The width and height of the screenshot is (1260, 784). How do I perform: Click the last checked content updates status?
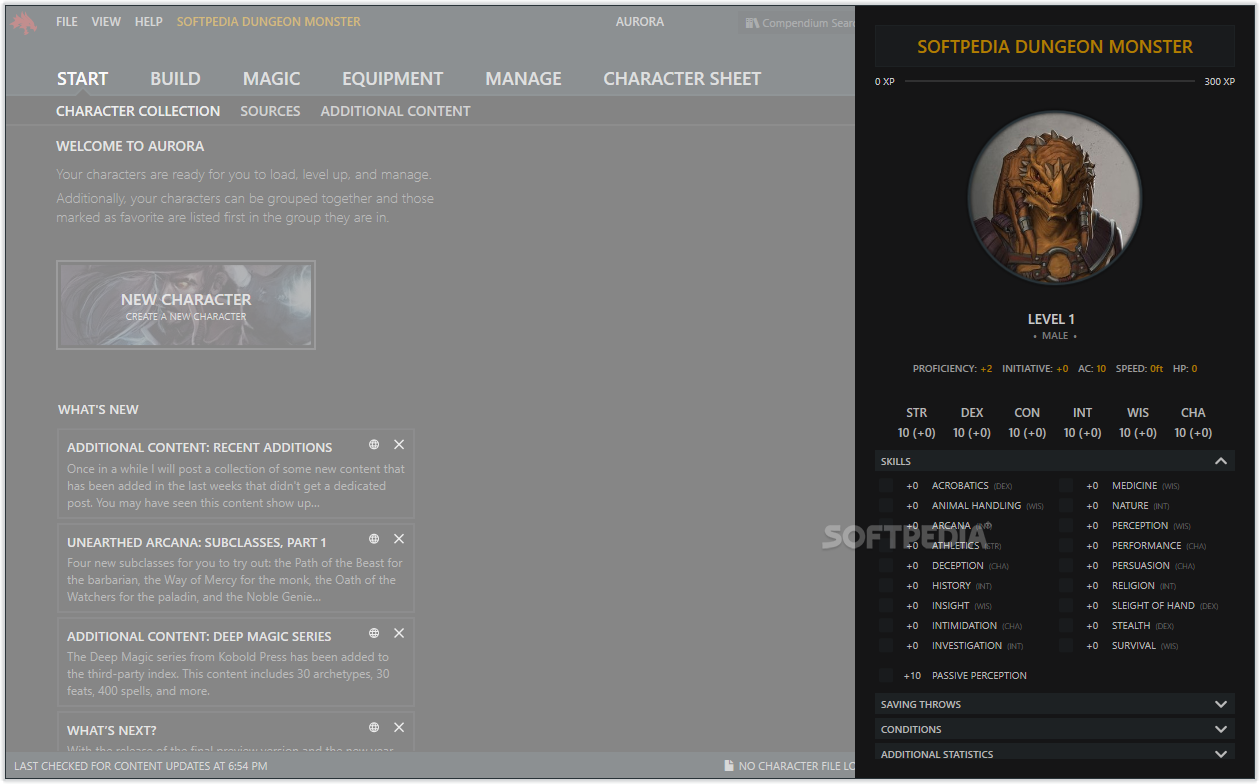point(141,766)
